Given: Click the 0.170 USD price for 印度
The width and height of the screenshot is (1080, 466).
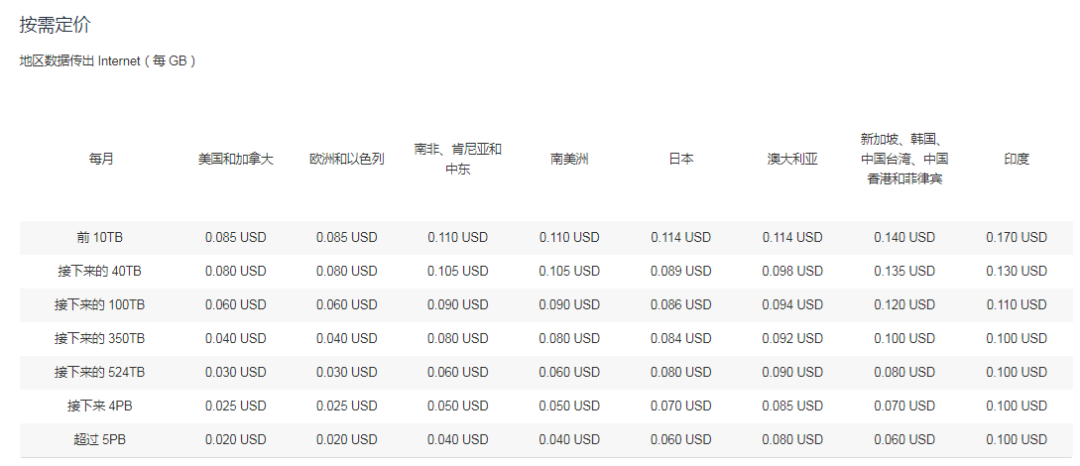Looking at the screenshot, I should (1016, 238).
